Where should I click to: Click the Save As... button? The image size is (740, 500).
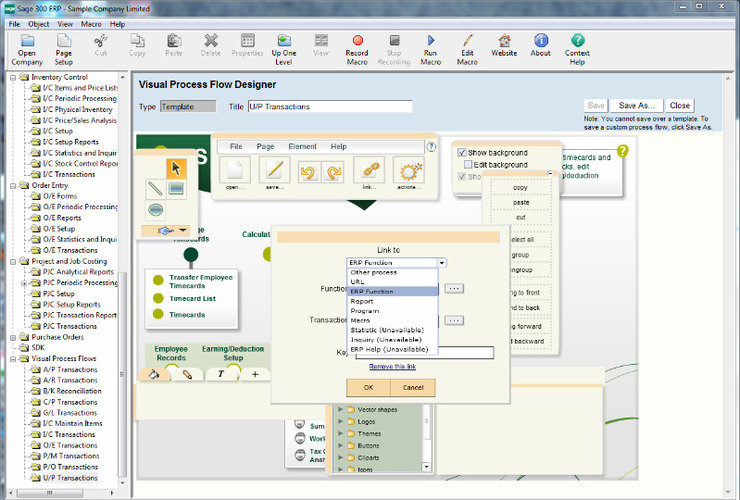pos(637,105)
